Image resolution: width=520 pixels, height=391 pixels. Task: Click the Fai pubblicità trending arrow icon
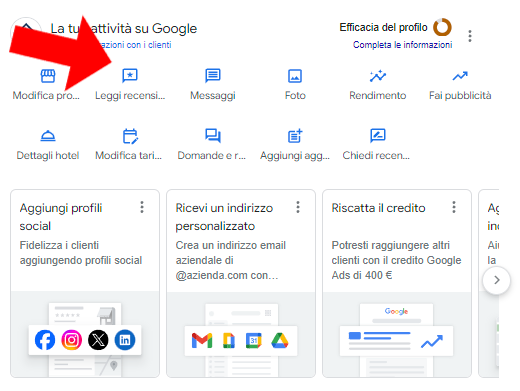pyautogui.click(x=460, y=76)
